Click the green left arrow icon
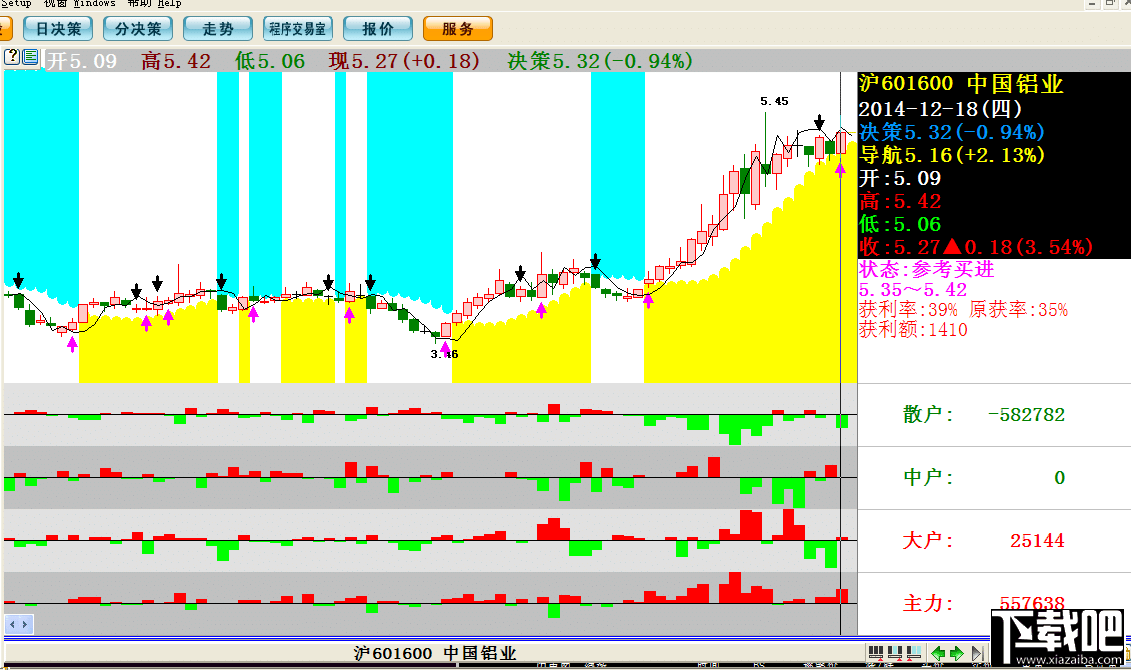The width and height of the screenshot is (1131, 670). (x=938, y=653)
